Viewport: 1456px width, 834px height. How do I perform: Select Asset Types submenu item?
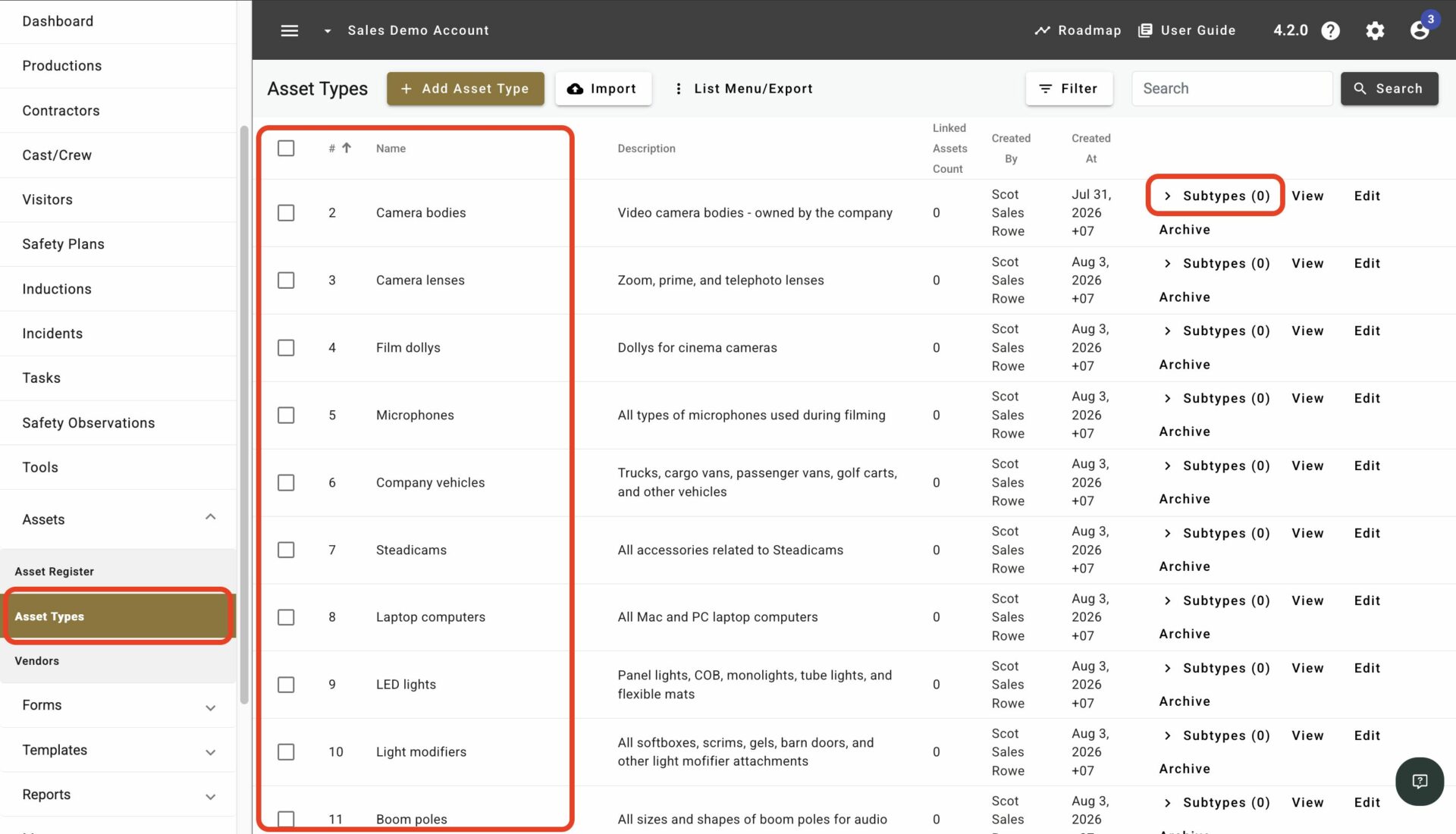(x=118, y=616)
